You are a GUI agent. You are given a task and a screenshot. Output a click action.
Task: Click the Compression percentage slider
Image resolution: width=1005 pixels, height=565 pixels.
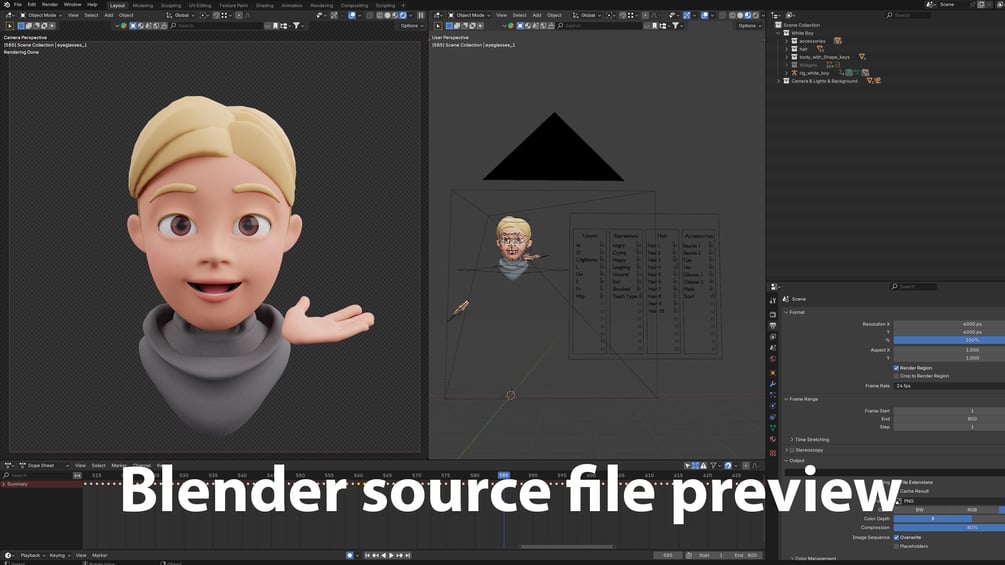coord(949,527)
